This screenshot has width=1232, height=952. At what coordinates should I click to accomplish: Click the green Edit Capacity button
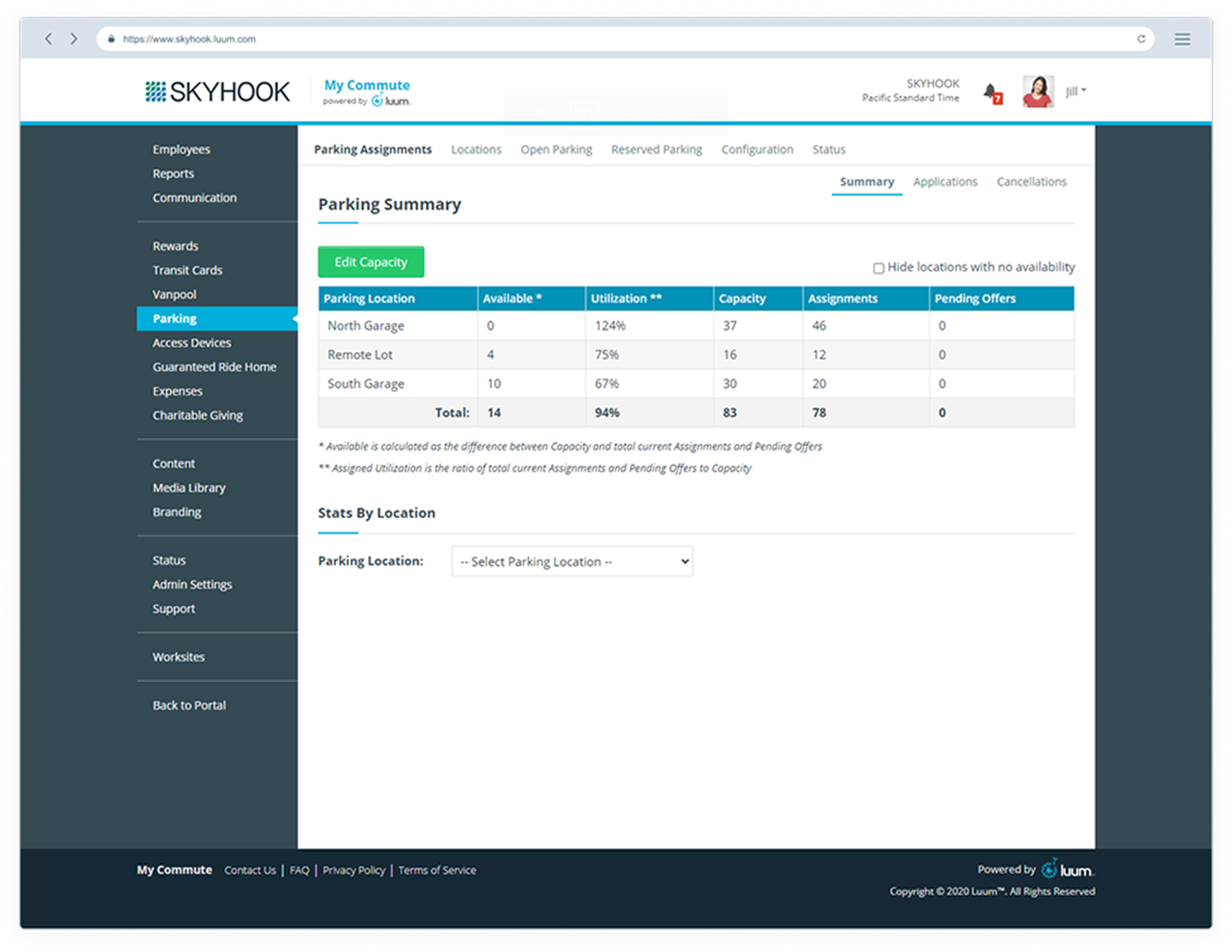coord(370,262)
